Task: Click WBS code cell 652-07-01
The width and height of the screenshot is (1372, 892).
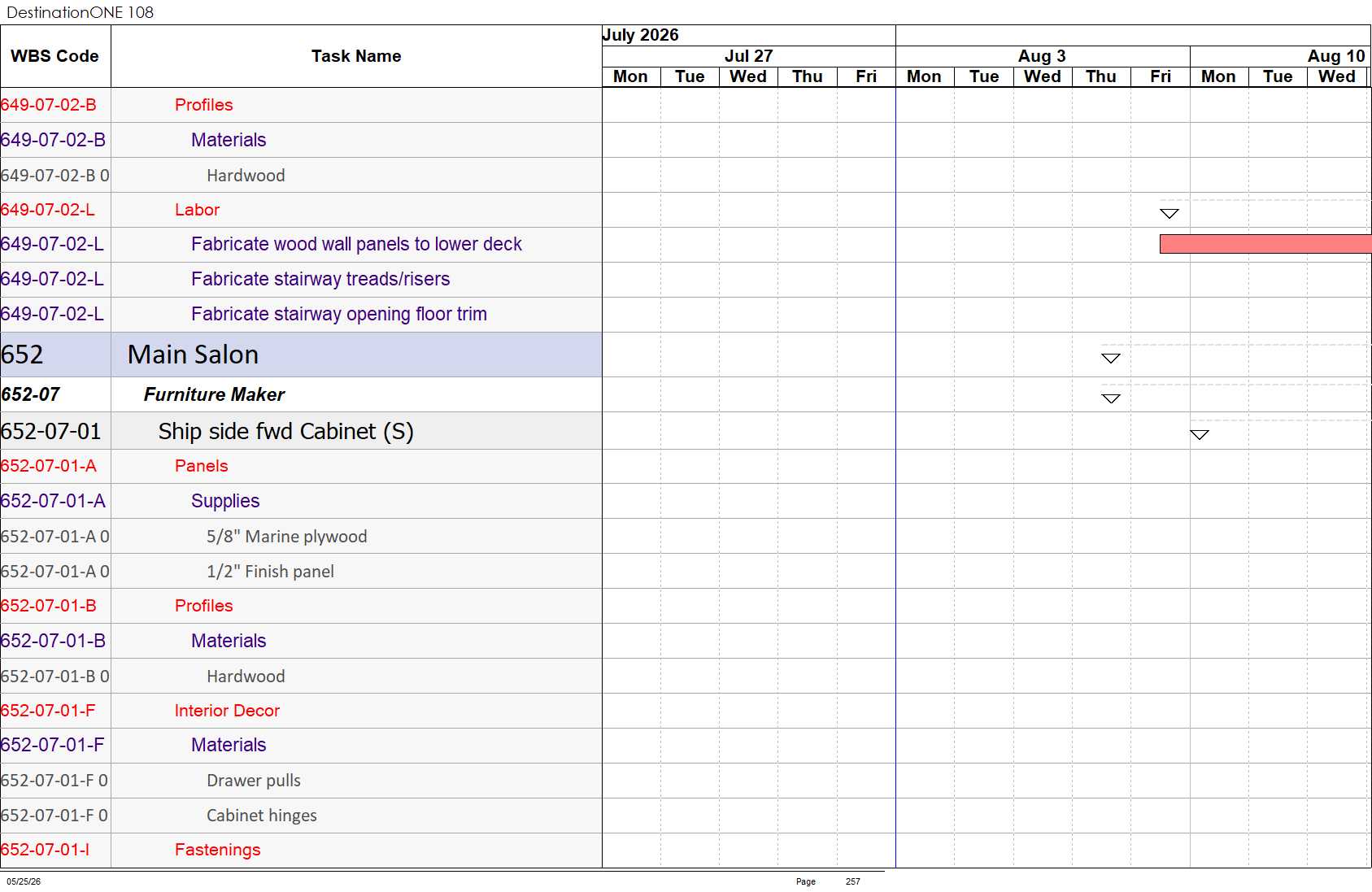Action: pos(55,431)
